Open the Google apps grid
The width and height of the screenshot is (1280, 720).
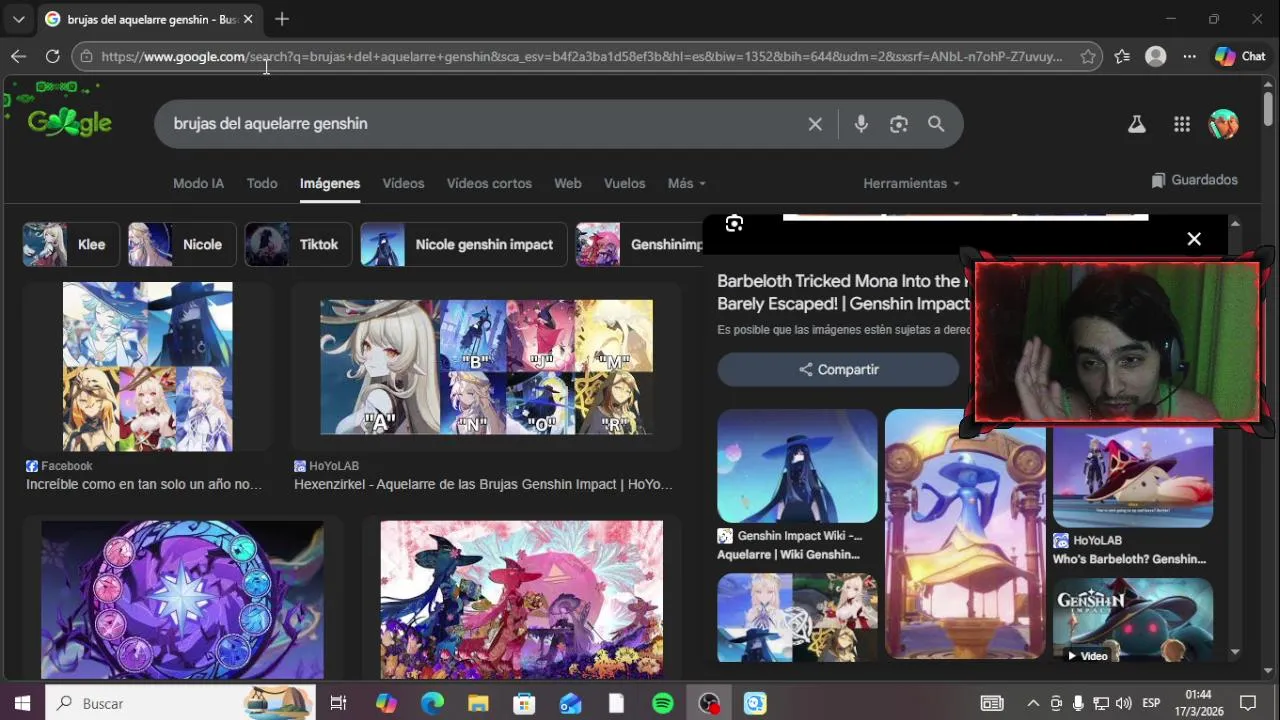[x=1182, y=124]
